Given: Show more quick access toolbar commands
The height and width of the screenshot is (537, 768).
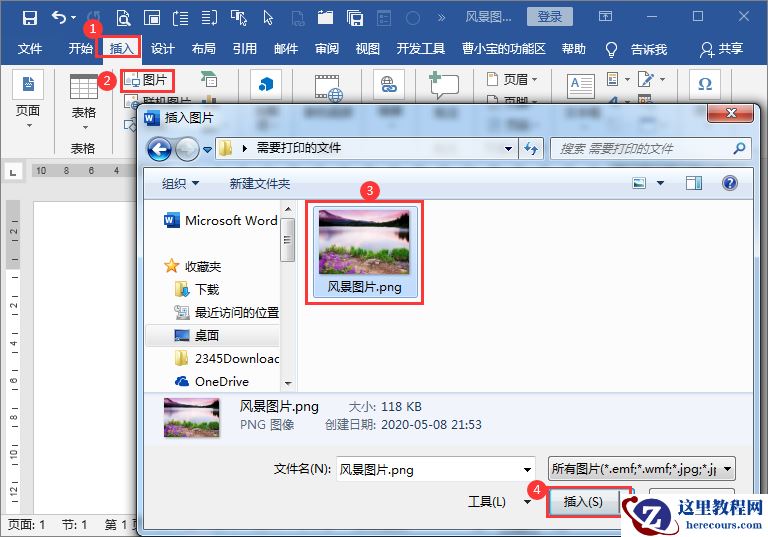Looking at the screenshot, I should click(441, 18).
